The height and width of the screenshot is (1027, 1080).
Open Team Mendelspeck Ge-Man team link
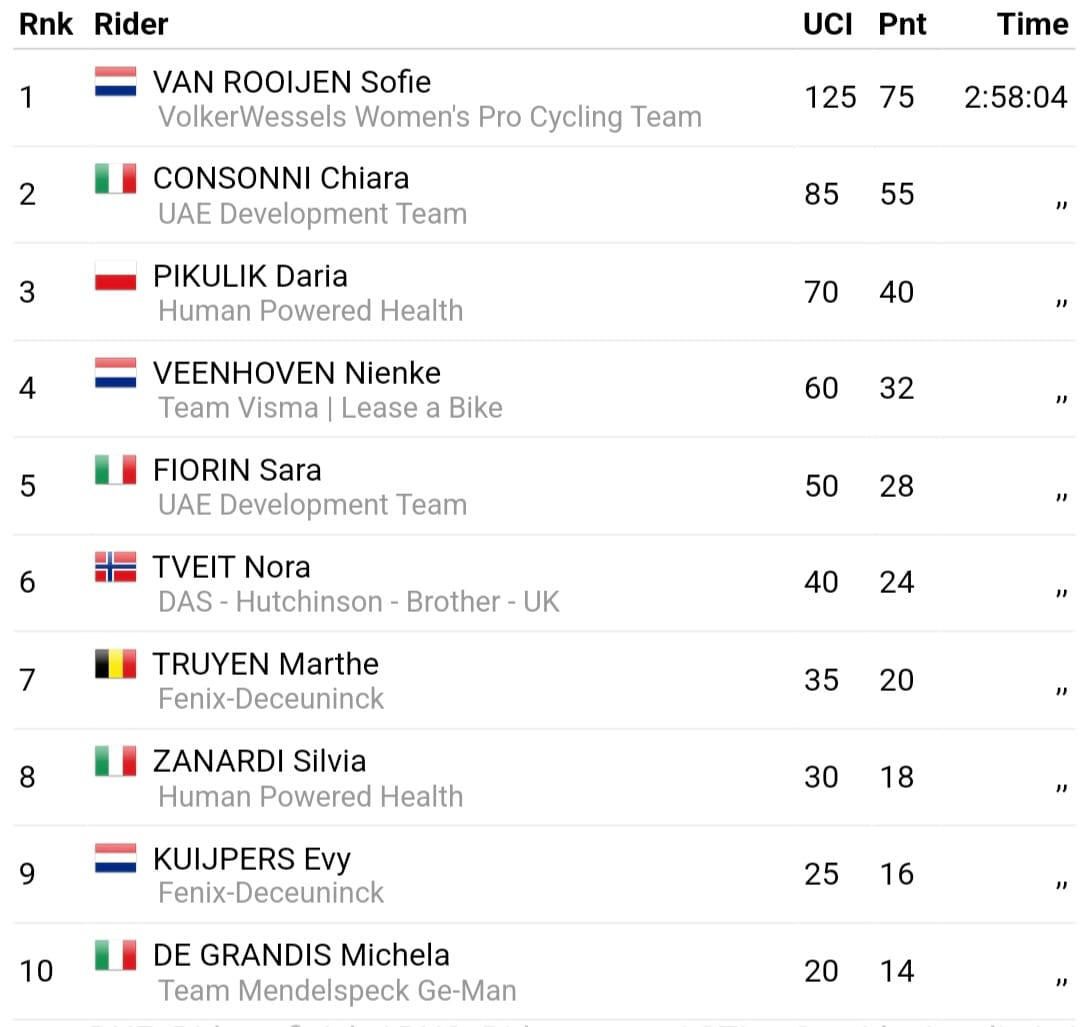(x=337, y=990)
